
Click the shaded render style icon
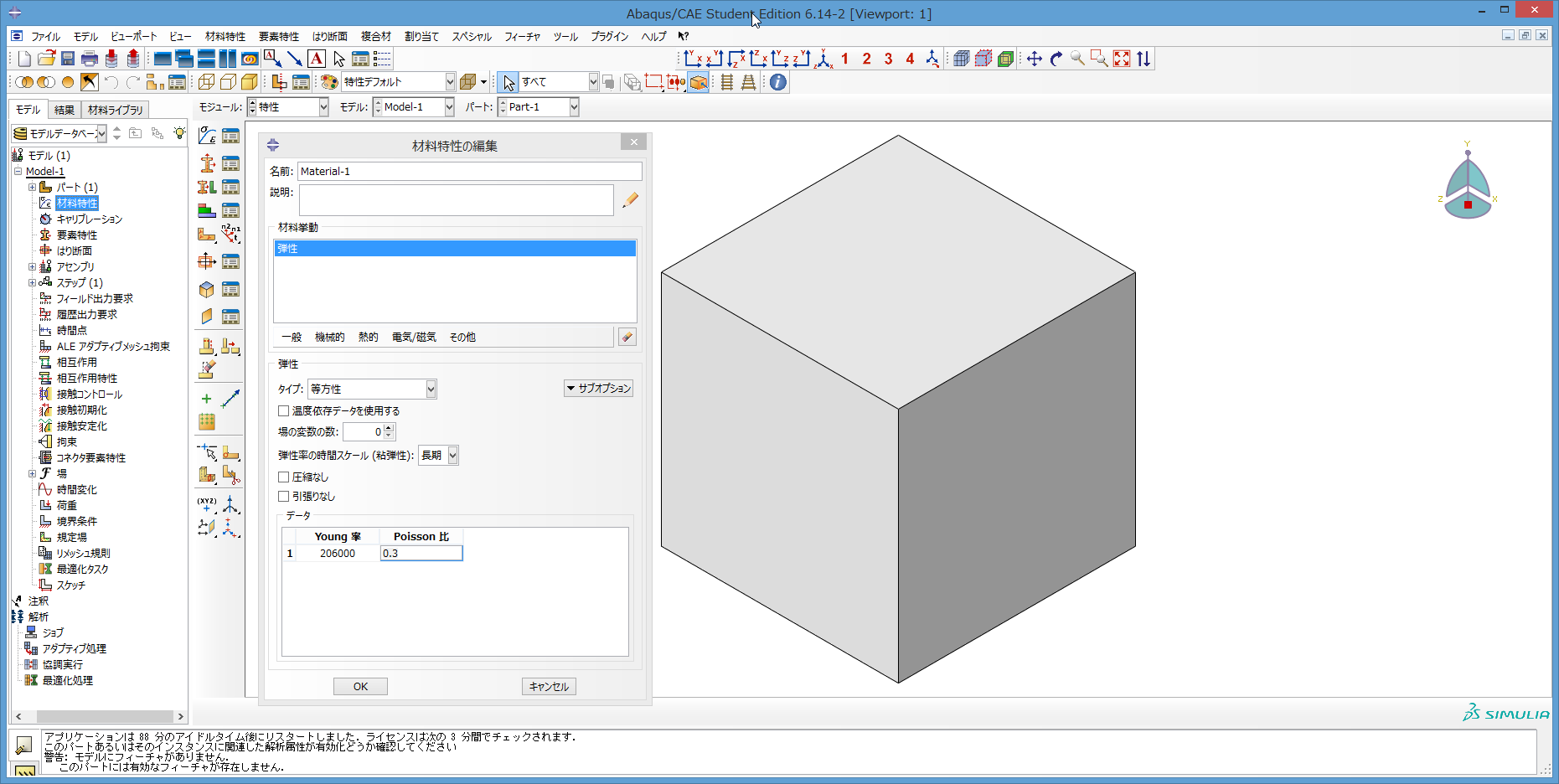tap(250, 82)
